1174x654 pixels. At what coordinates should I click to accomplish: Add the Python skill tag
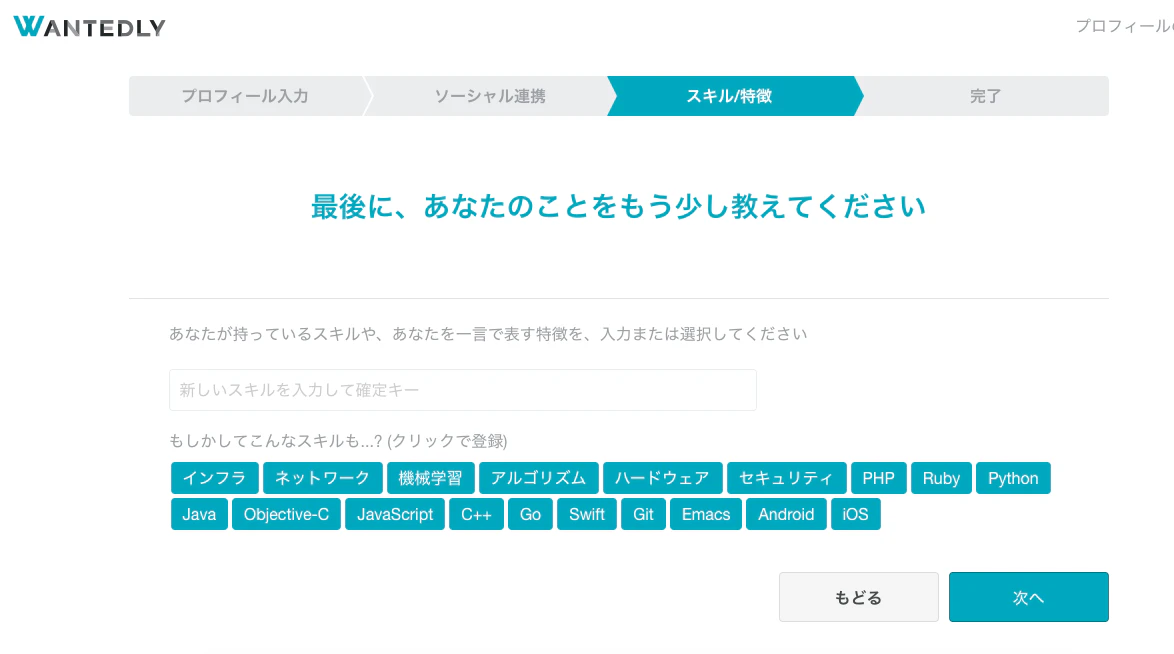1013,478
